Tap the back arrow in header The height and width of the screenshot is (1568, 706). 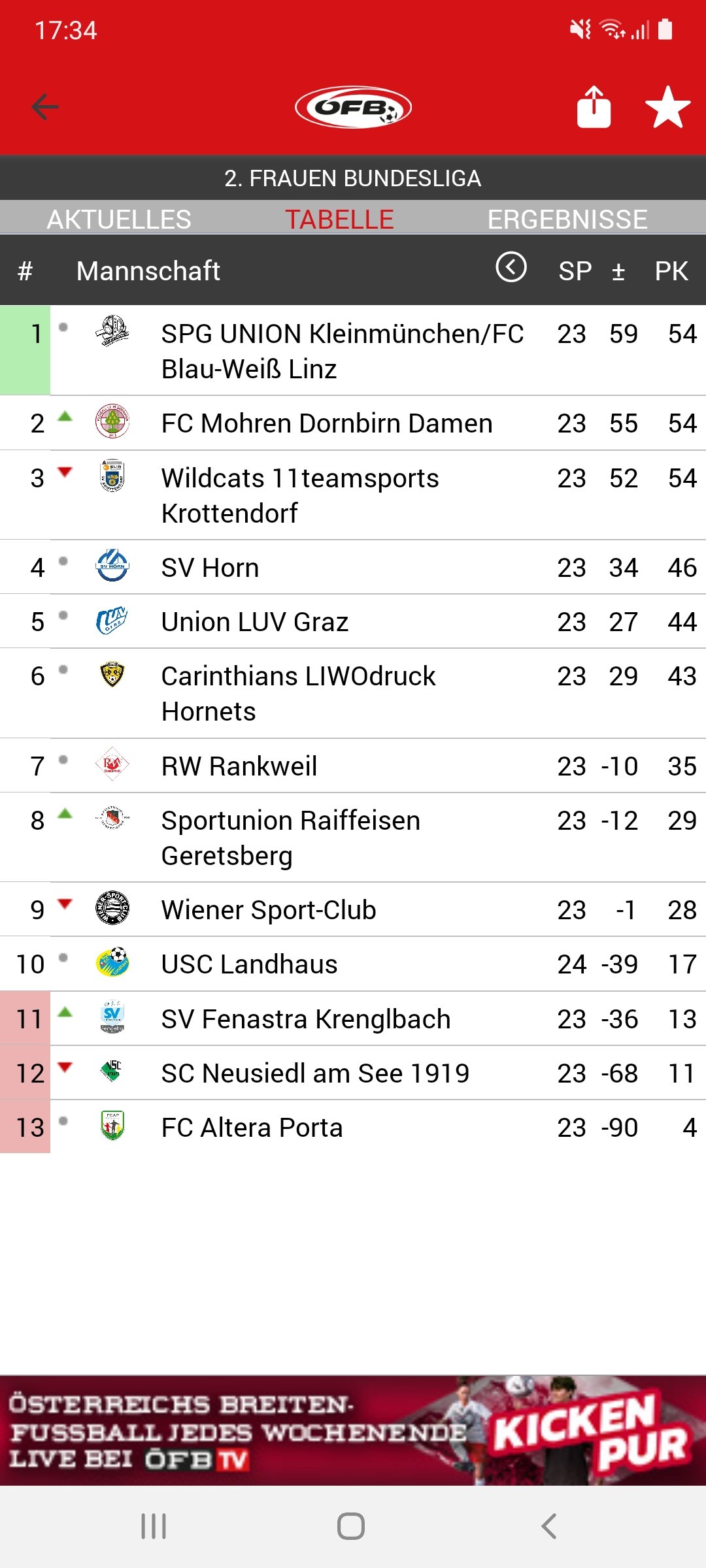tap(45, 107)
